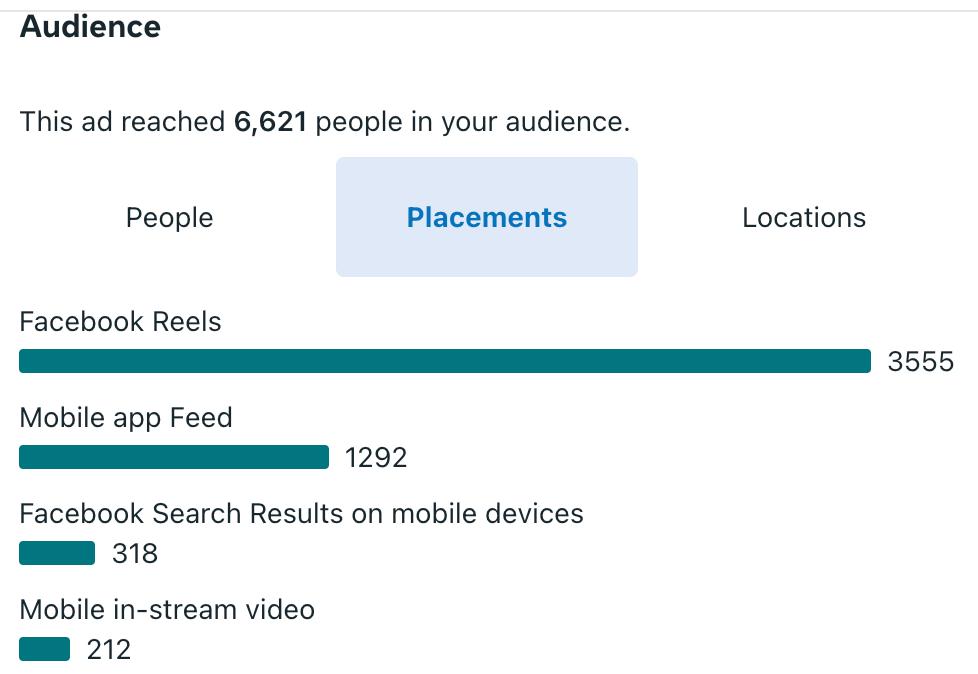Select the Facebook Reels teal bar
Image resolution: width=978 pixels, height=674 pixels.
[445, 361]
